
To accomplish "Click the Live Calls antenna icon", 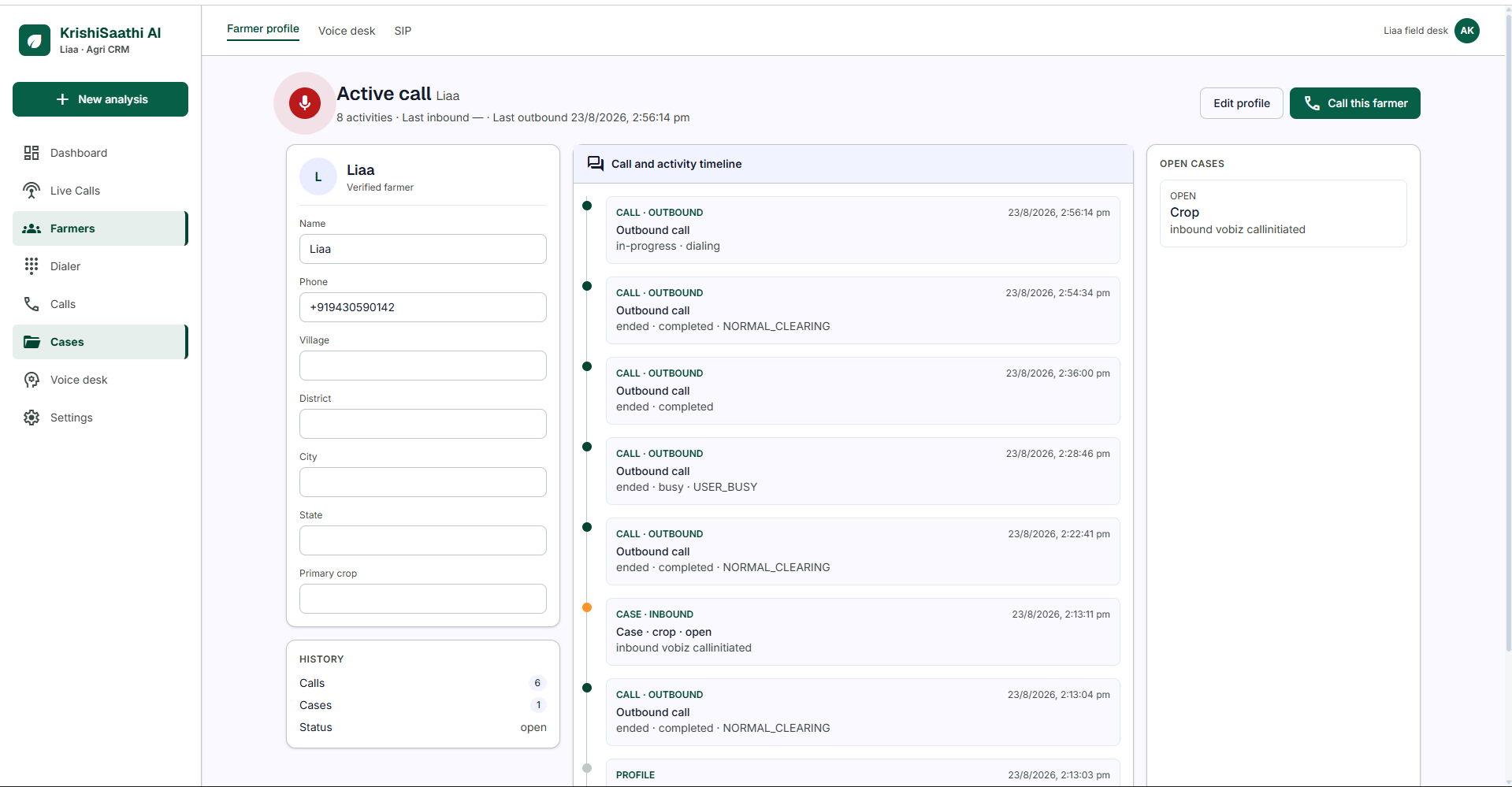I will (x=32, y=191).
